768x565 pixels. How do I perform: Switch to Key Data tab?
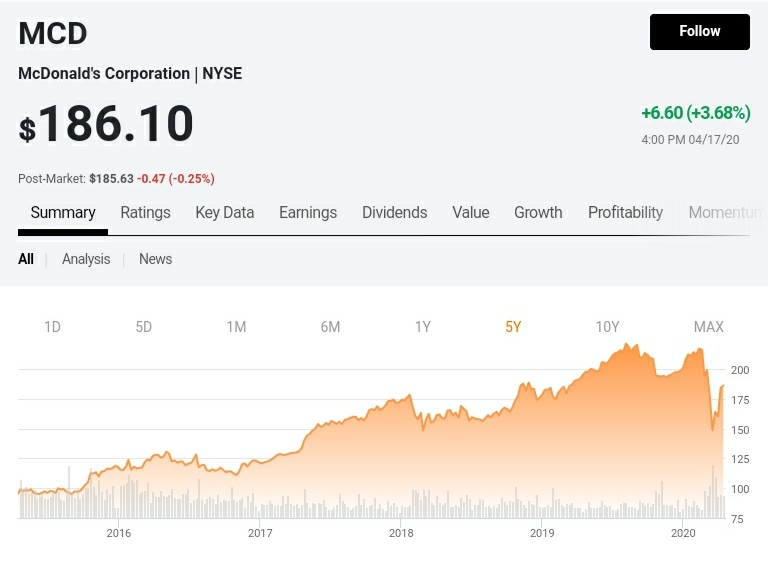point(224,212)
